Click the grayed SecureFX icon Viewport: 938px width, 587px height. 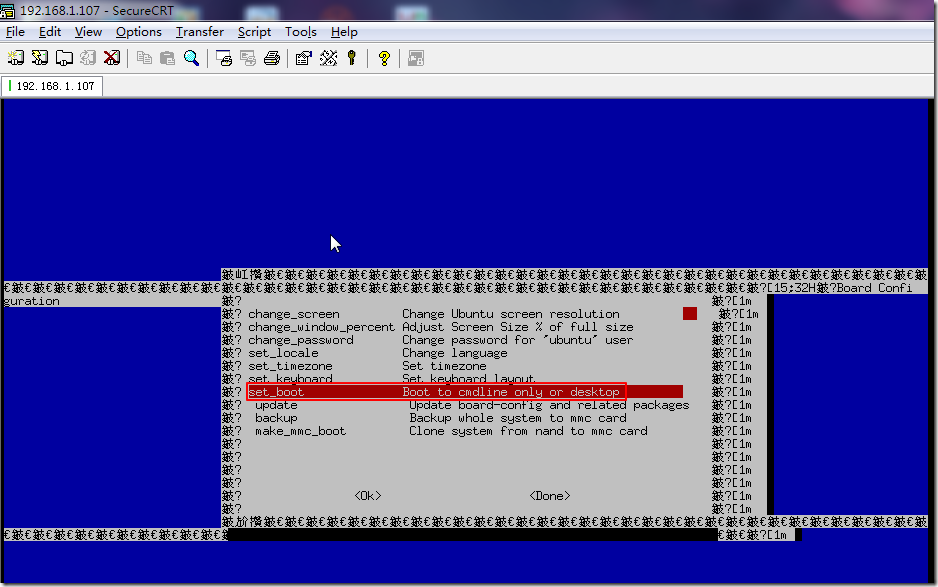coord(416,58)
